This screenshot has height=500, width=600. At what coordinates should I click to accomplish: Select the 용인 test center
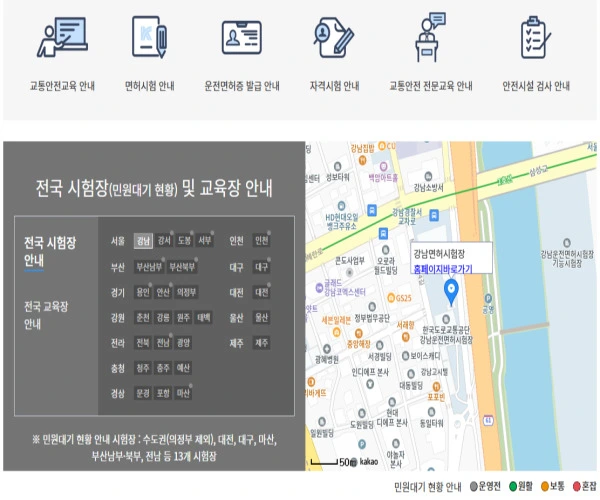tap(143, 292)
